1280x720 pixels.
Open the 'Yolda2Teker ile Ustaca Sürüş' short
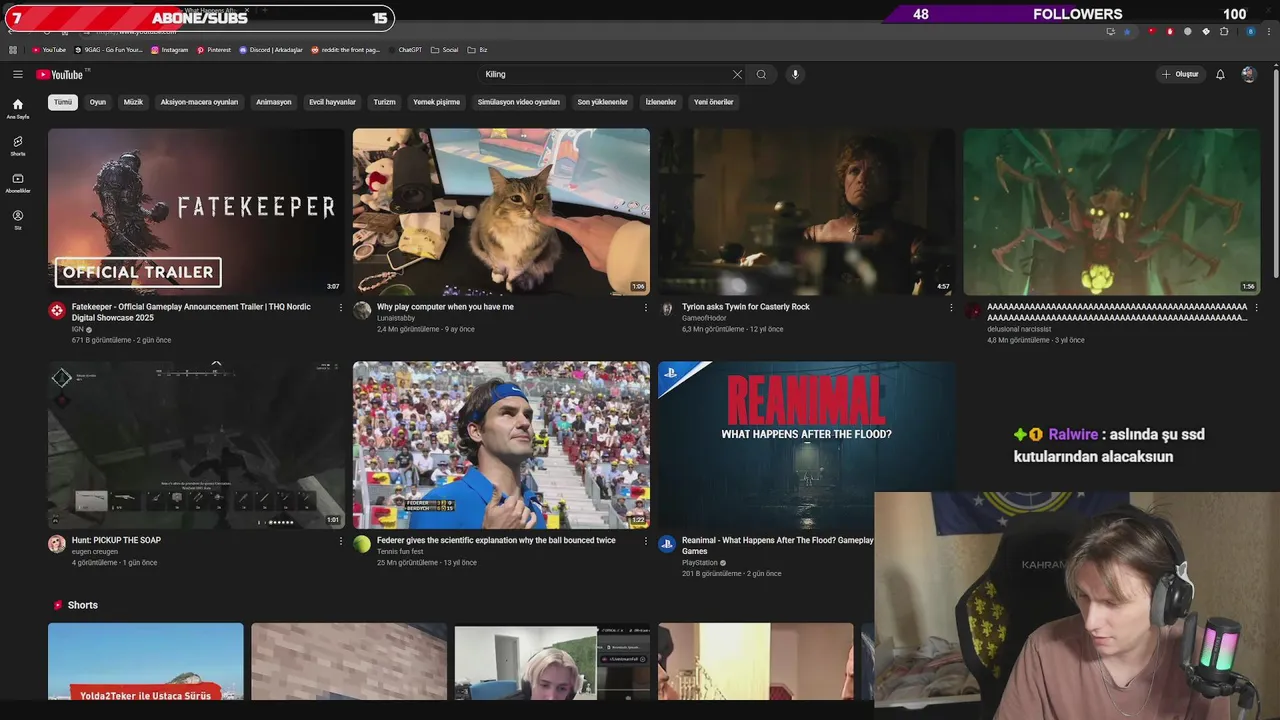(145, 661)
